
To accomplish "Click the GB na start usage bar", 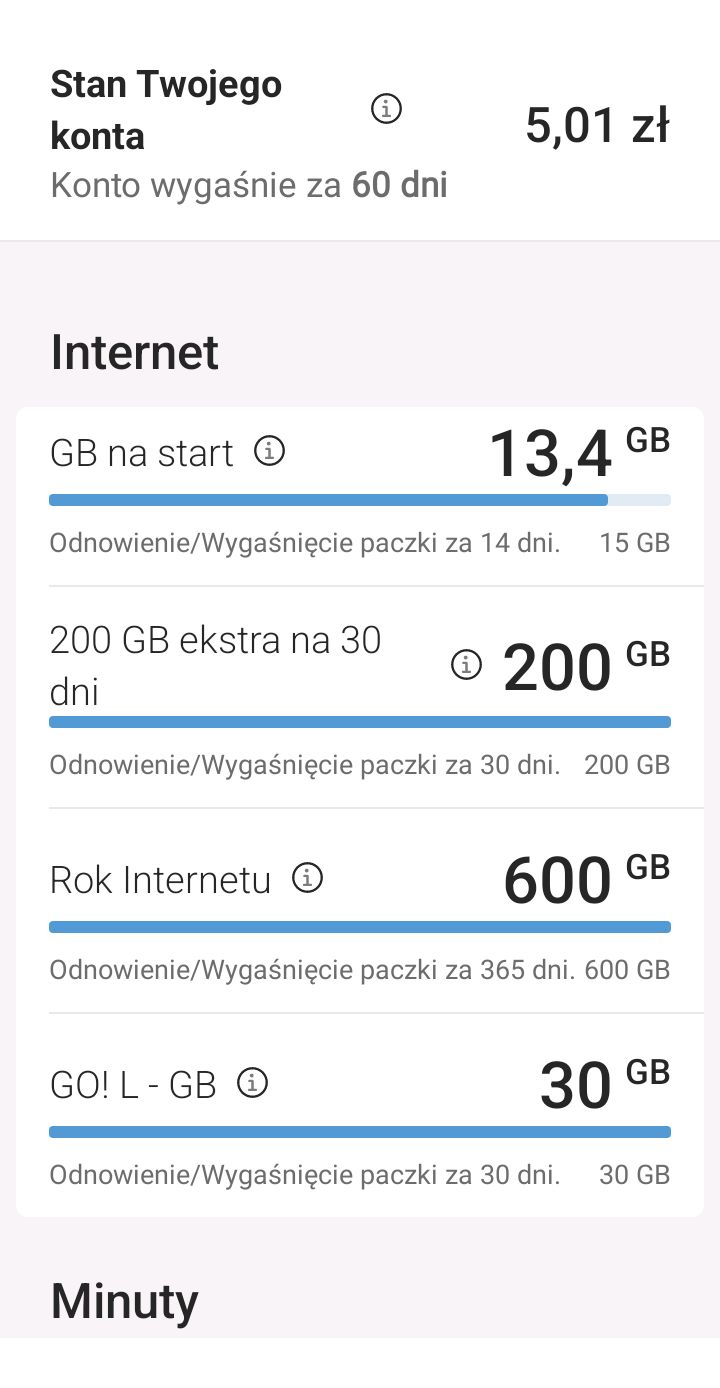I will tap(360, 500).
